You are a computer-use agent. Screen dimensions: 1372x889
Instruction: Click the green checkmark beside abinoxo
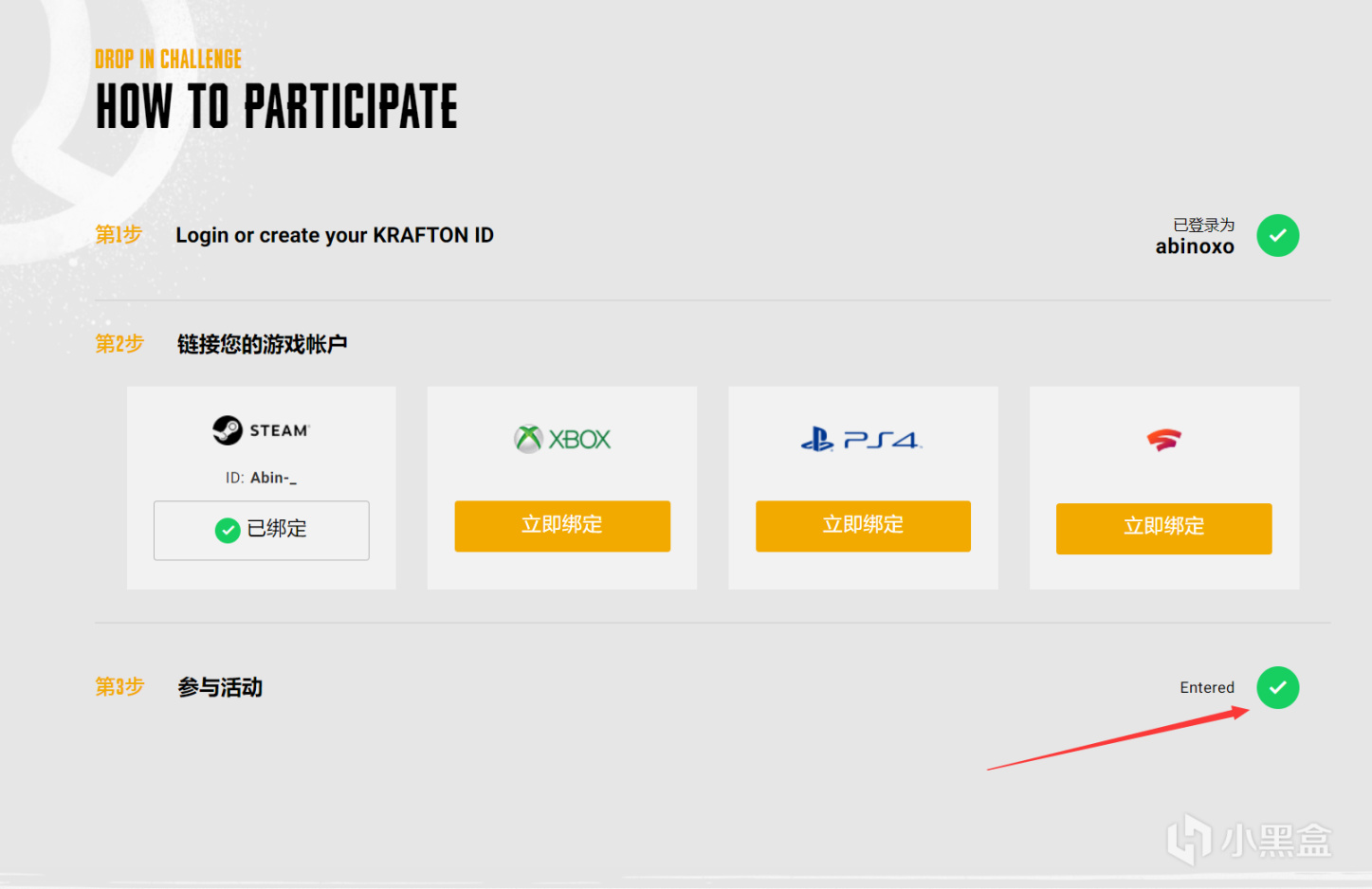click(1277, 235)
